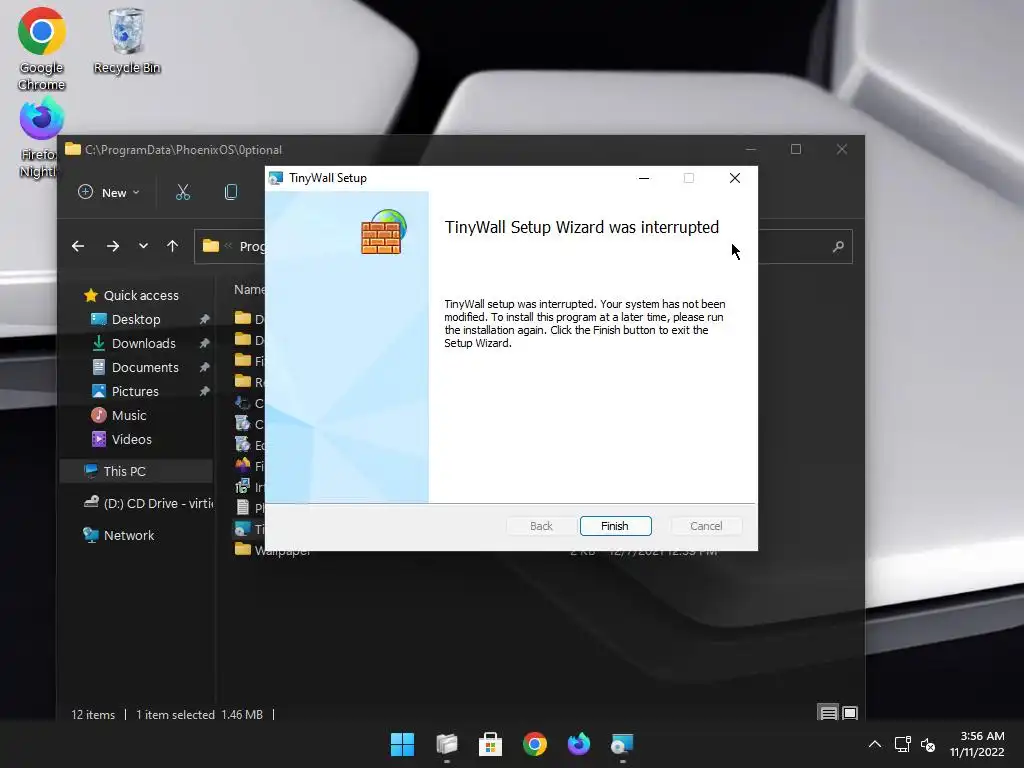Click the Name column header

coord(249,289)
